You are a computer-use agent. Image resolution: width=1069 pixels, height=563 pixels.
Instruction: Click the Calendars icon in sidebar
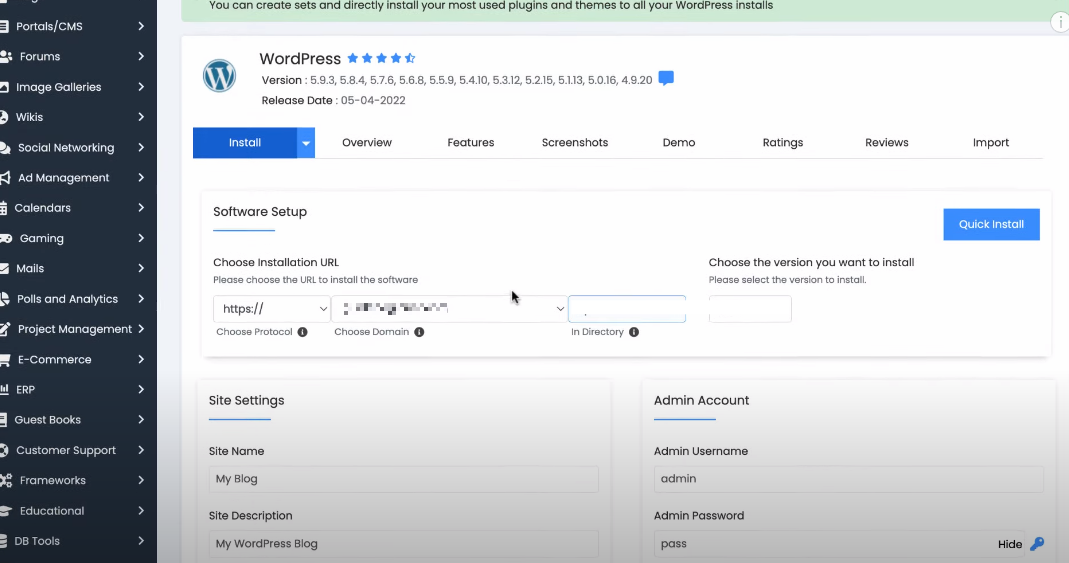coord(3,208)
